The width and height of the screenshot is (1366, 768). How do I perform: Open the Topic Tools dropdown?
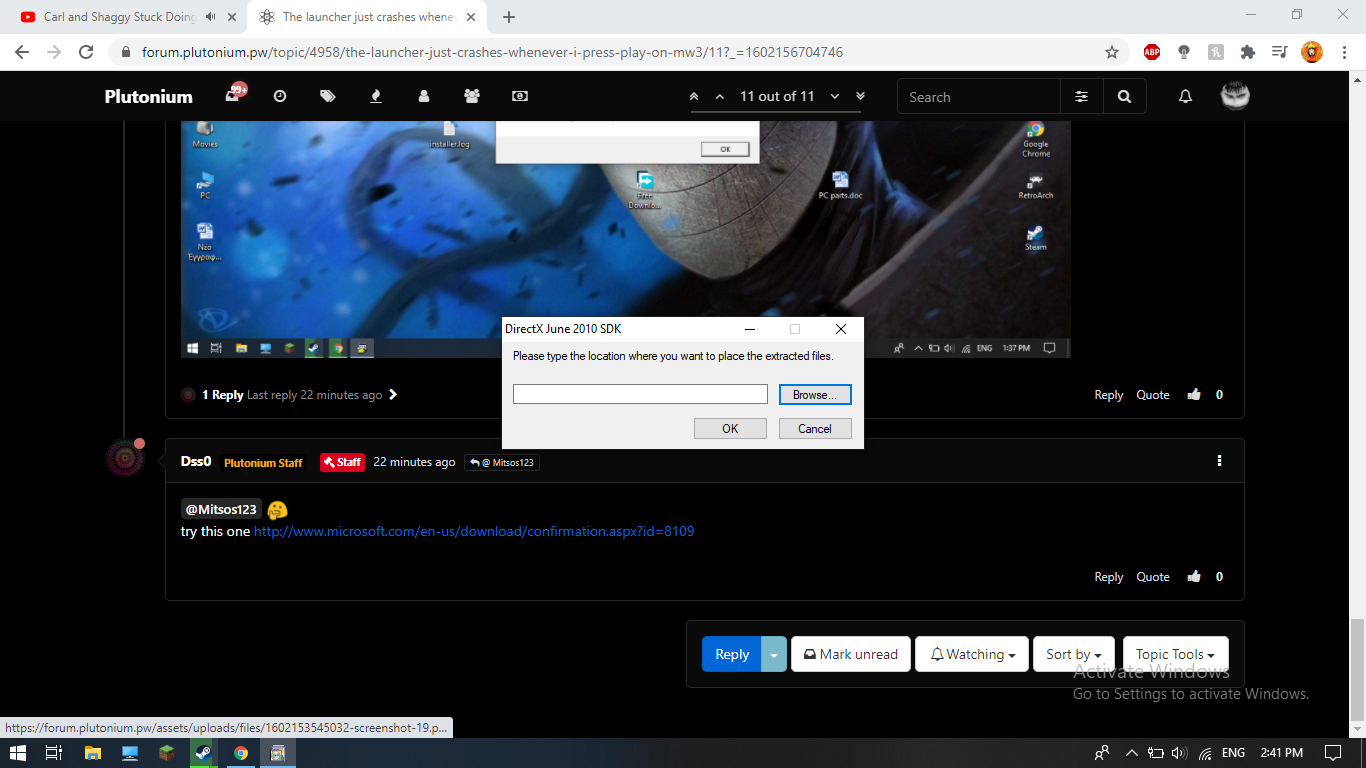coord(1175,654)
